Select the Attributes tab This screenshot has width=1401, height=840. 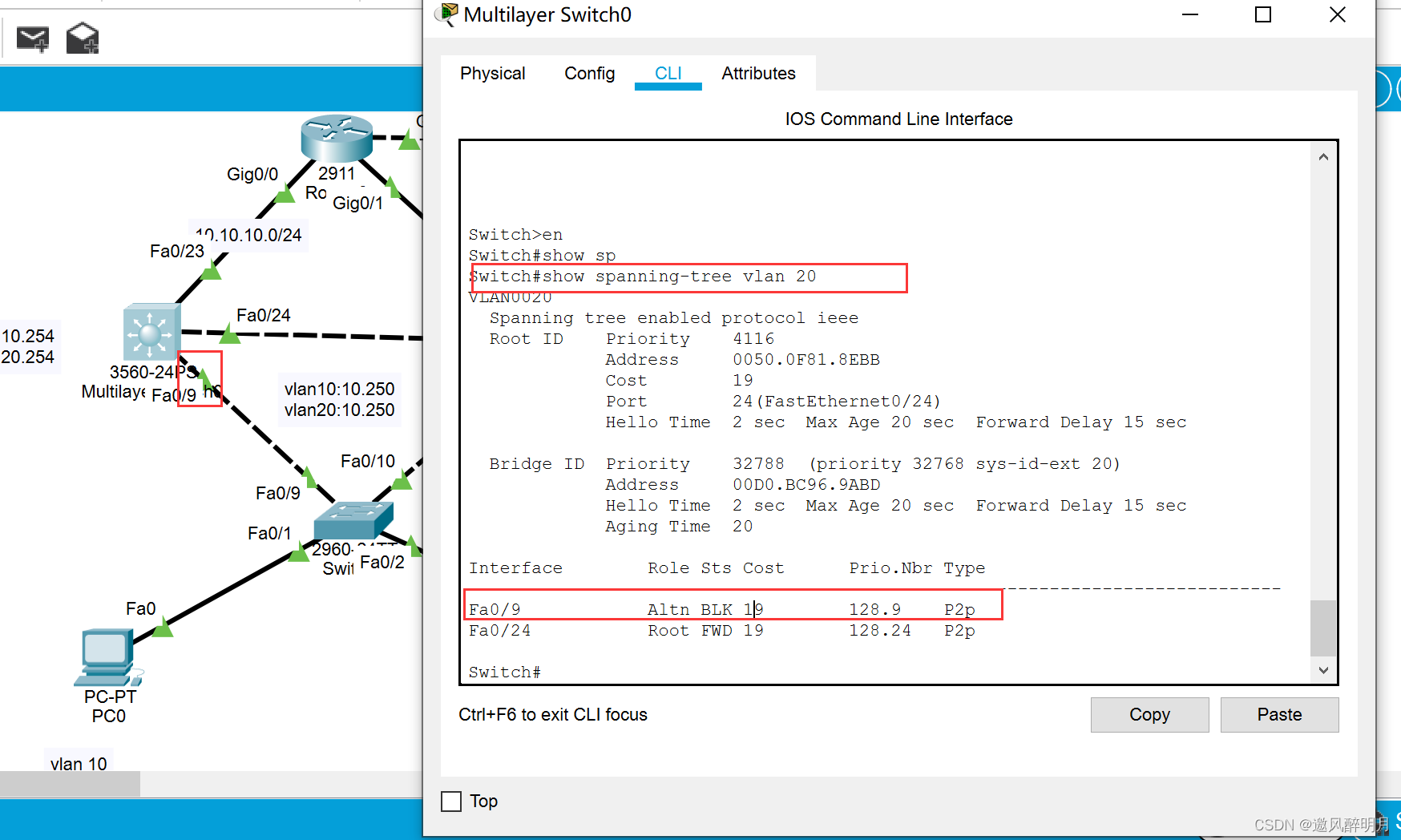[x=757, y=74]
